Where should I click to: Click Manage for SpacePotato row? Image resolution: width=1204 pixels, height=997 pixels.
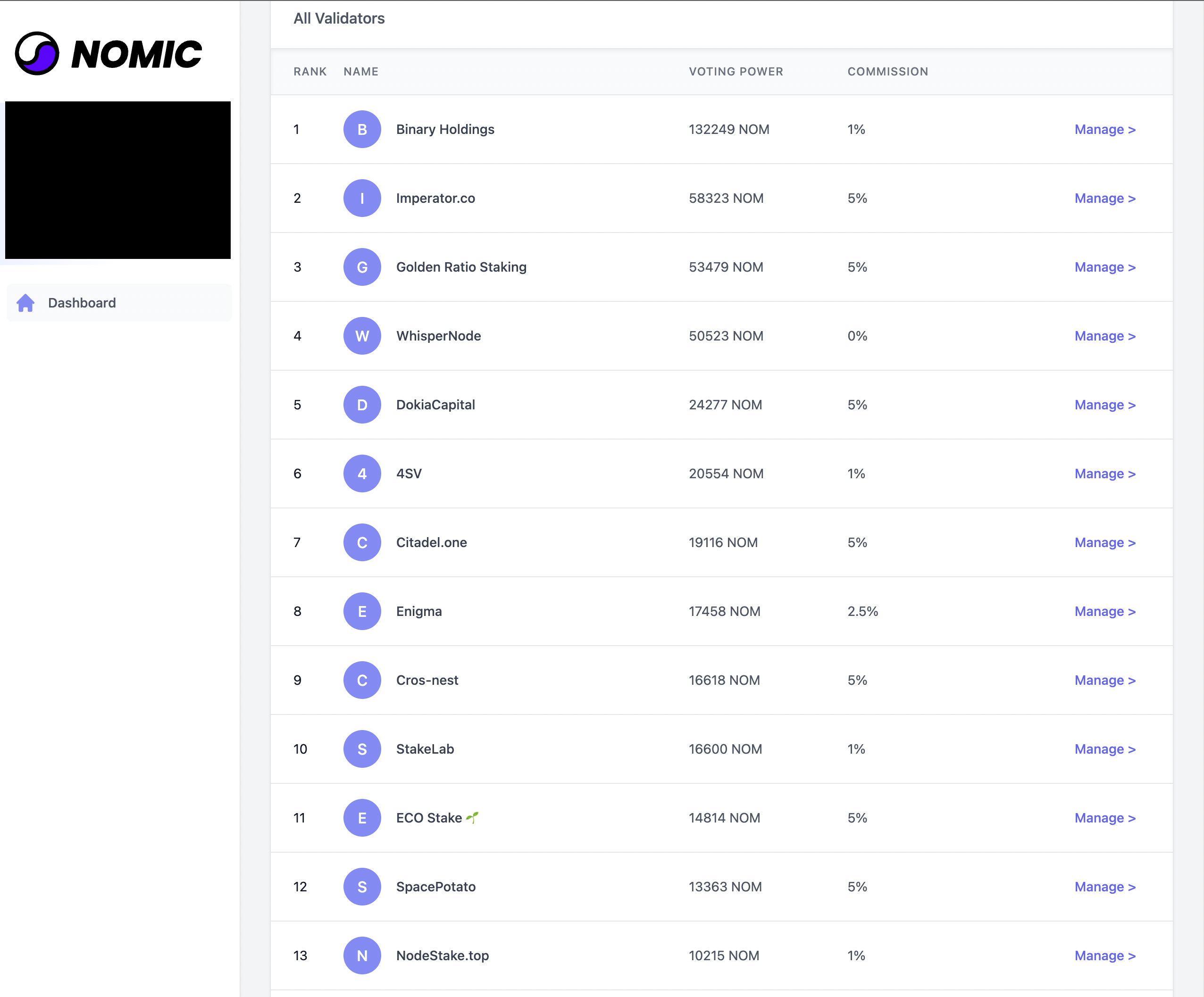(1104, 887)
